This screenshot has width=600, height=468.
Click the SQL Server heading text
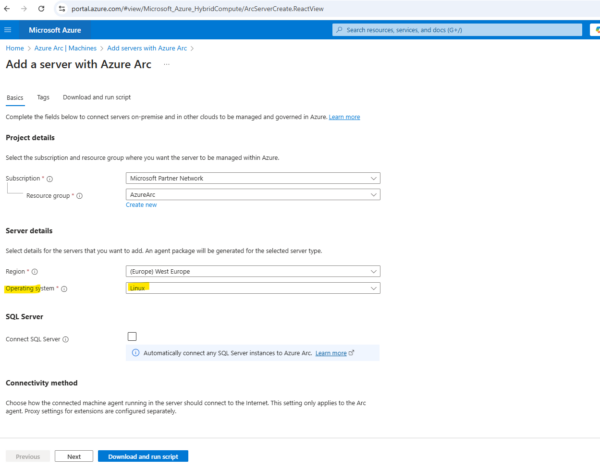pos(24,317)
